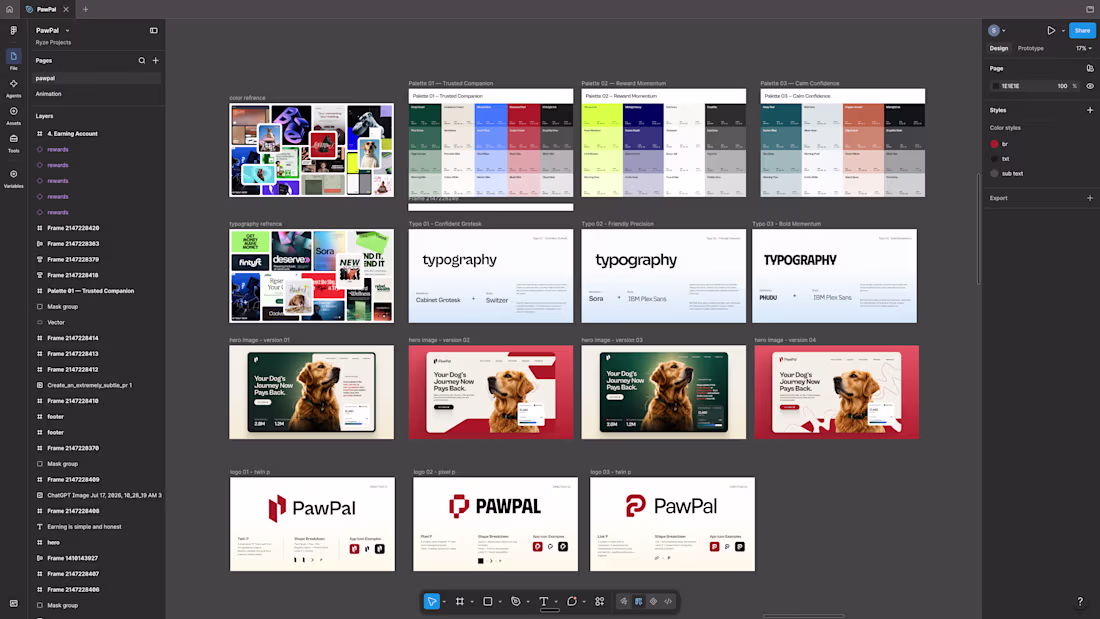Open the Move tool options arrow
This screenshot has height=619, width=1100.
[x=444, y=601]
